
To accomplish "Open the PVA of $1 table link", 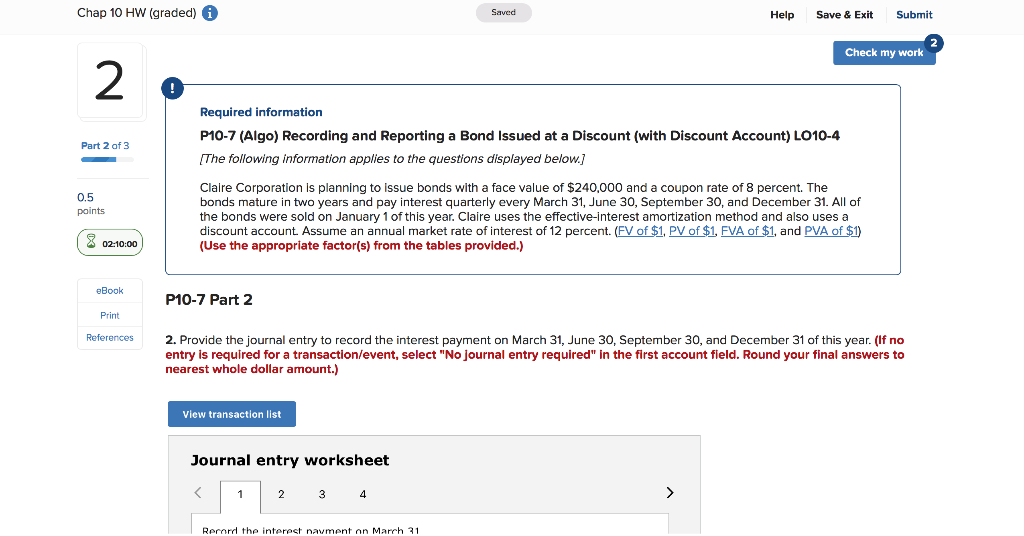I will coord(831,231).
